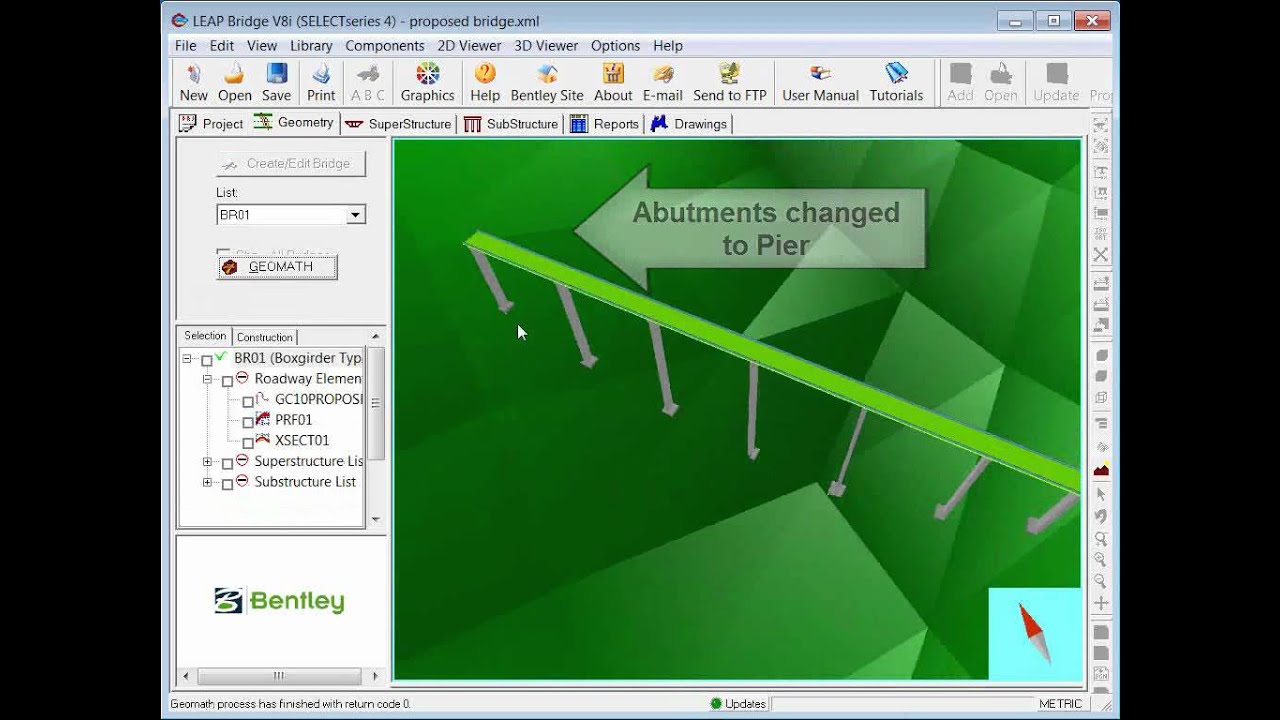Click the 'Geomath process has finished' status text

[290, 704]
